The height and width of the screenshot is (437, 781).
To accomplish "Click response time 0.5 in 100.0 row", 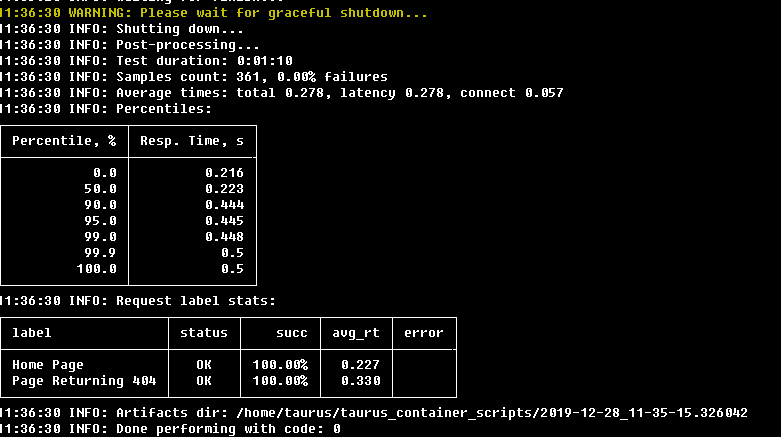I will 233,269.
